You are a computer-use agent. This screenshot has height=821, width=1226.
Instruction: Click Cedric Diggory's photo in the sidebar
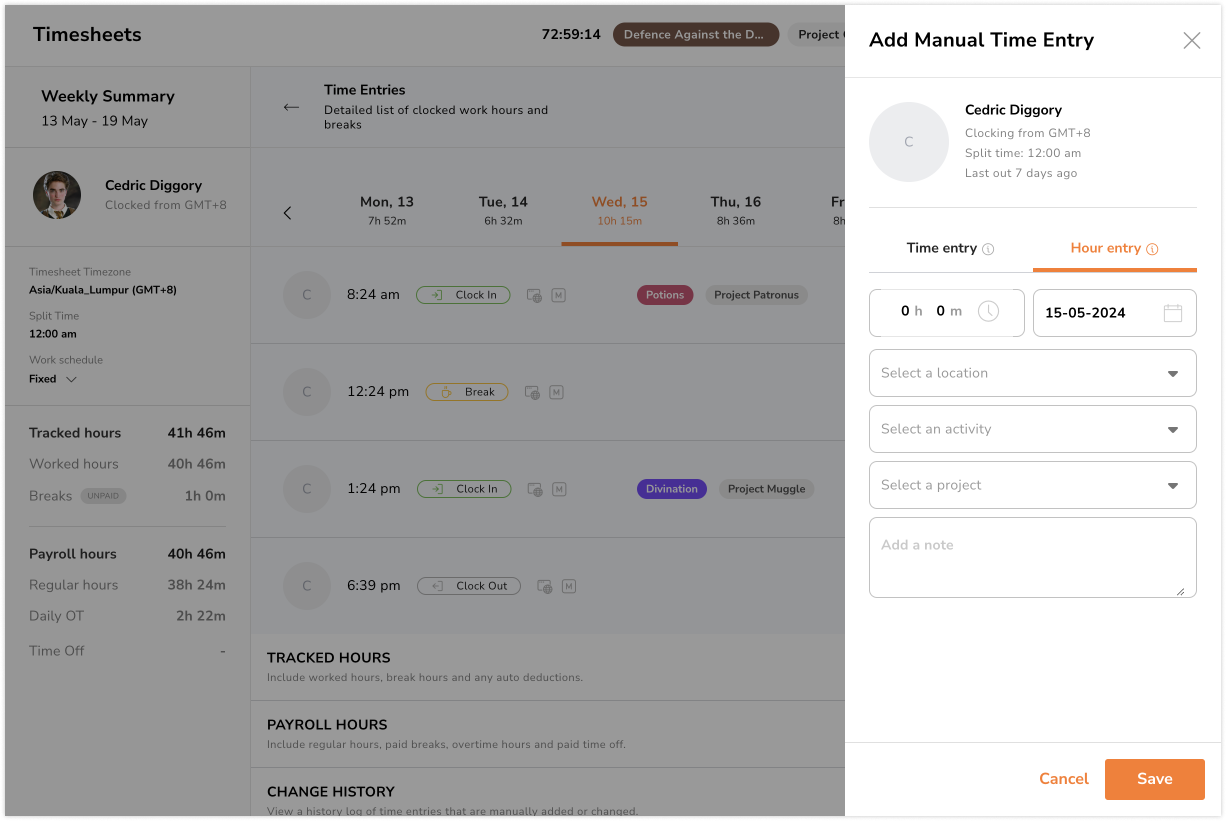57,195
